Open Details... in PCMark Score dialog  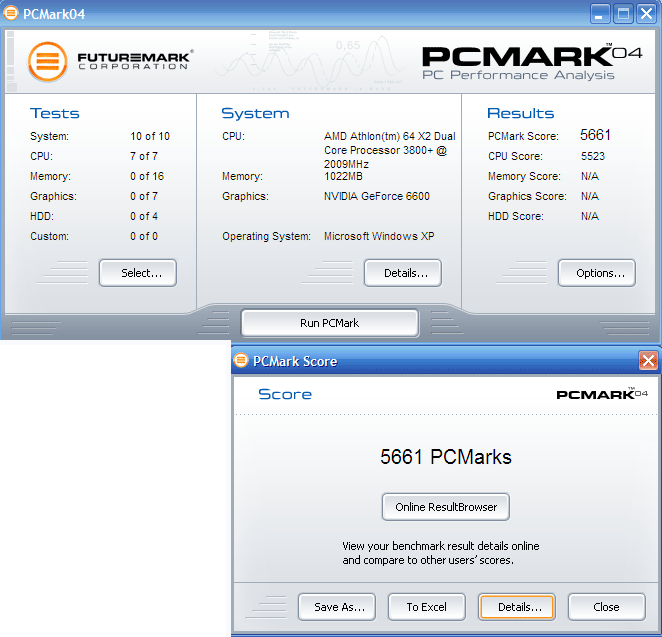(517, 607)
